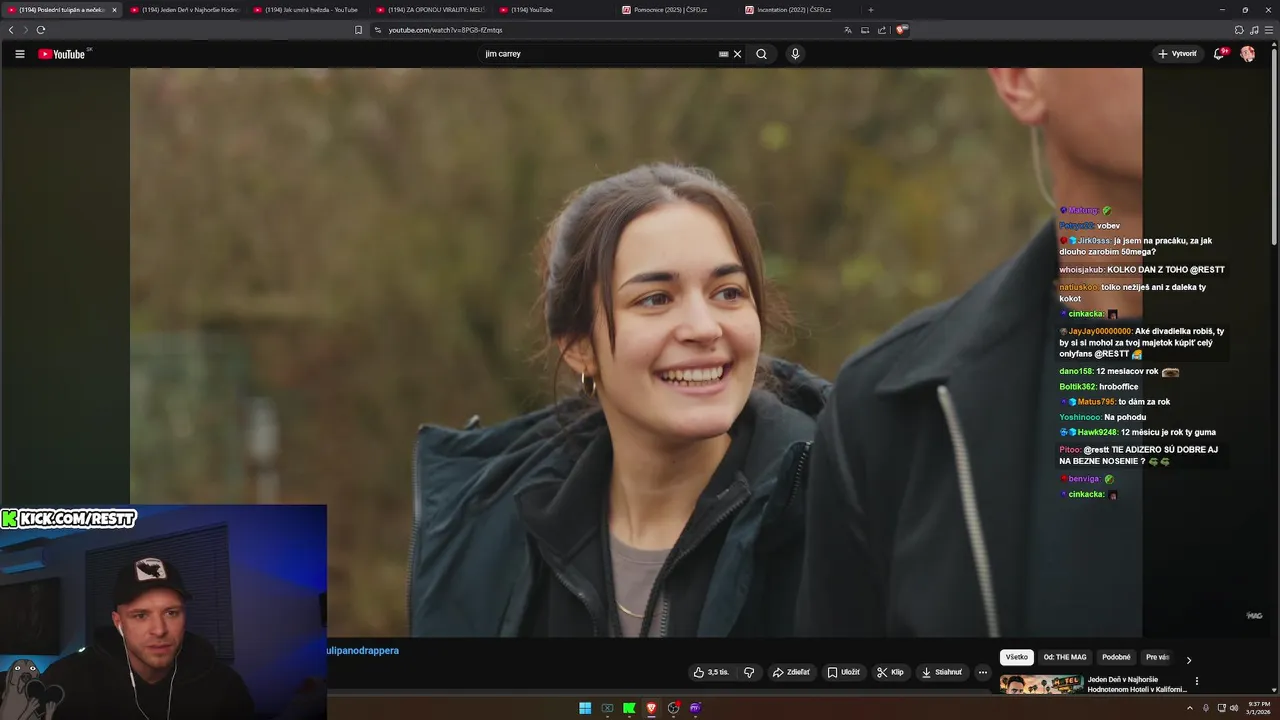This screenshot has width=1280, height=720.
Task: Go to the YouTube home logo
Action: [x=62, y=54]
